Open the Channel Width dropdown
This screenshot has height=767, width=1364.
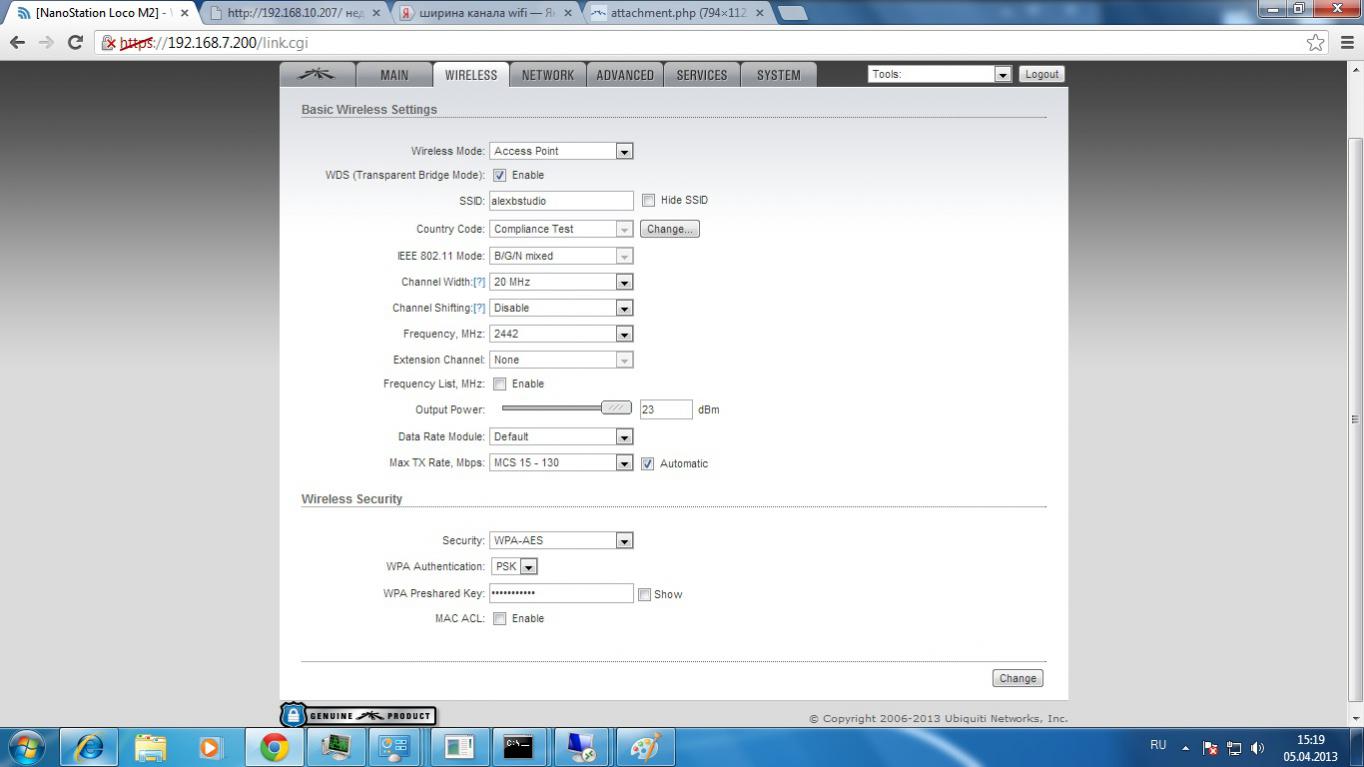pyautogui.click(x=561, y=282)
